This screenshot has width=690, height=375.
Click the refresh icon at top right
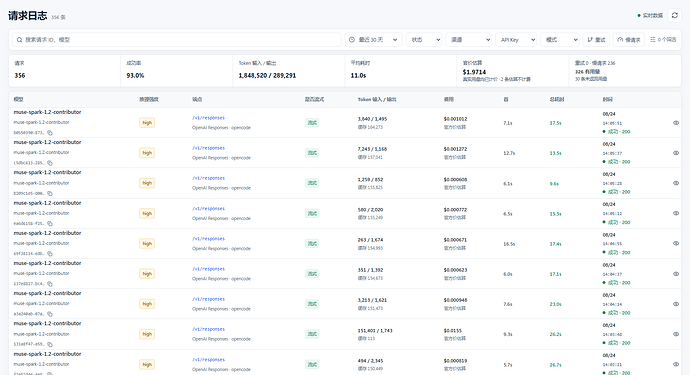coord(675,15)
